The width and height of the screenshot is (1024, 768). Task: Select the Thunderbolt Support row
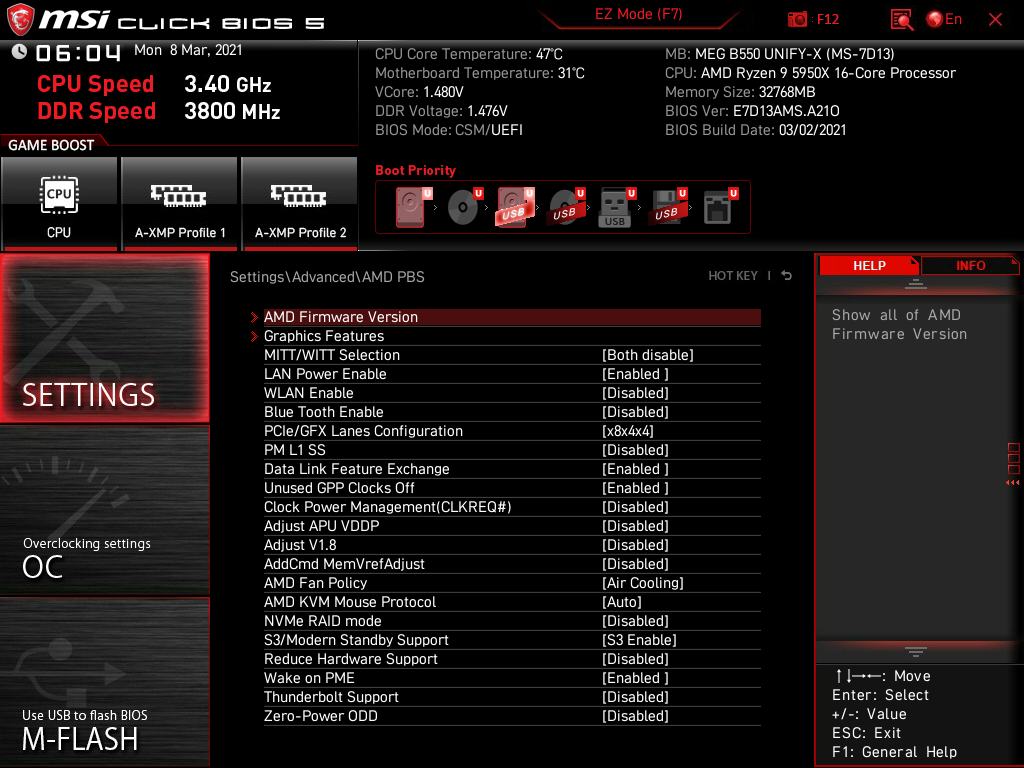click(512, 696)
